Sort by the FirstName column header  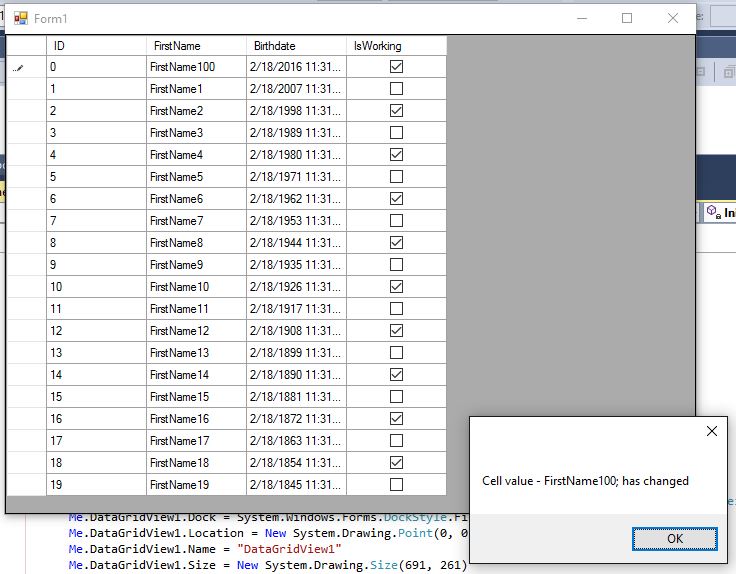tap(196, 46)
